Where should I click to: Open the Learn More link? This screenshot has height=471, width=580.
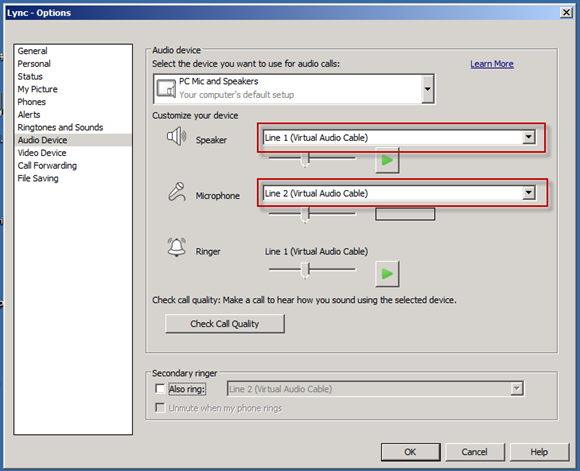point(492,64)
